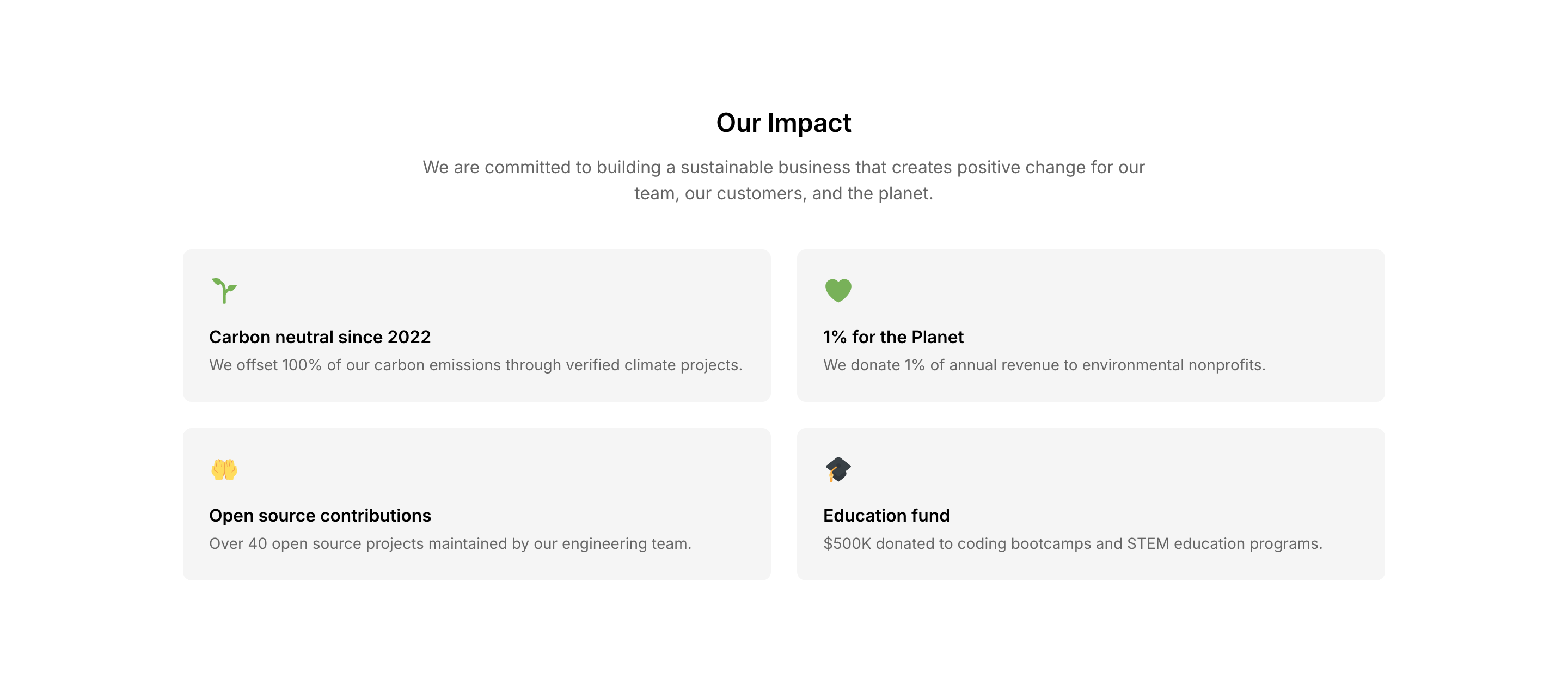Click blank space right of the heart icon
Screen dimensions: 1568x685
(x=1095, y=290)
